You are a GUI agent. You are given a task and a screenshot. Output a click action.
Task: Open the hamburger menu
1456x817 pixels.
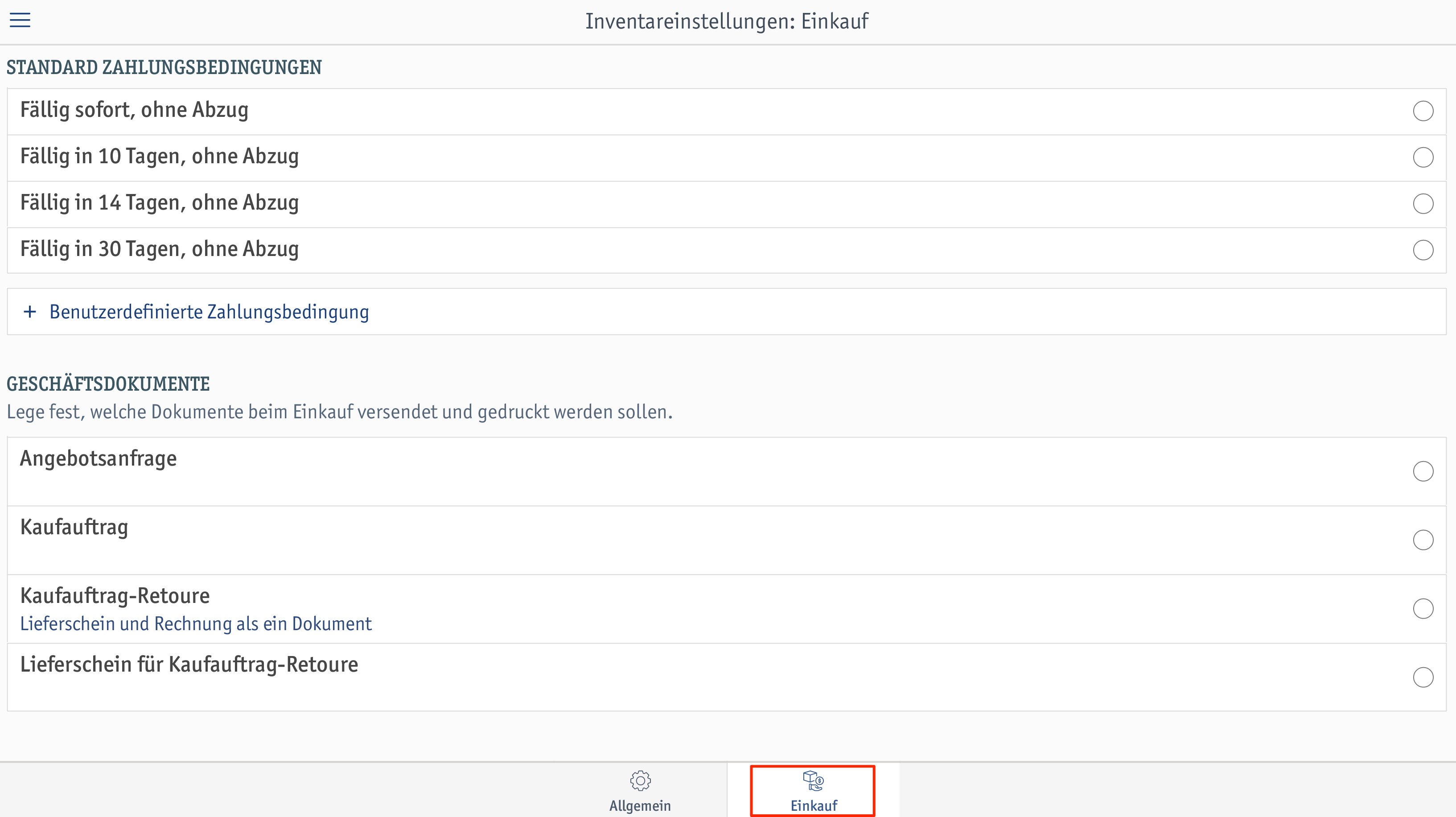(20, 21)
